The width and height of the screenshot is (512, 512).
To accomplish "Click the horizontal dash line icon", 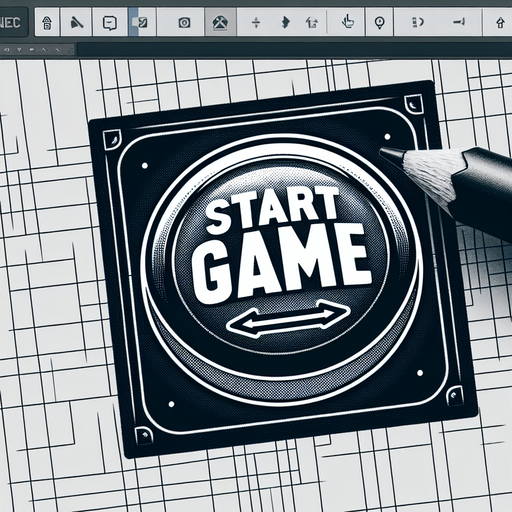I will 459,22.
